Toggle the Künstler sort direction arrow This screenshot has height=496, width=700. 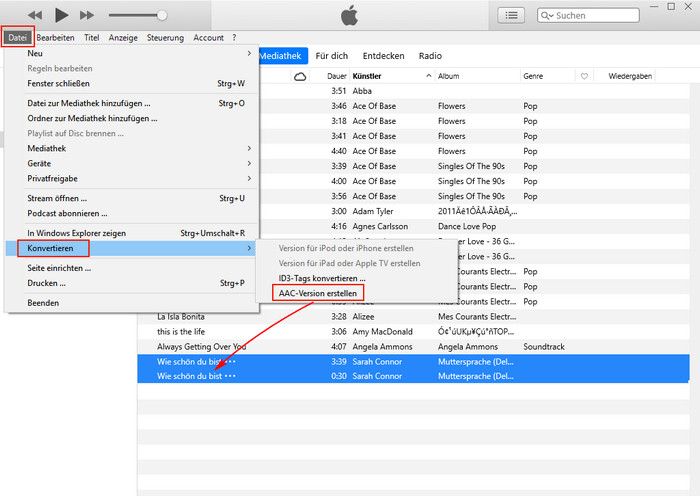(x=429, y=76)
